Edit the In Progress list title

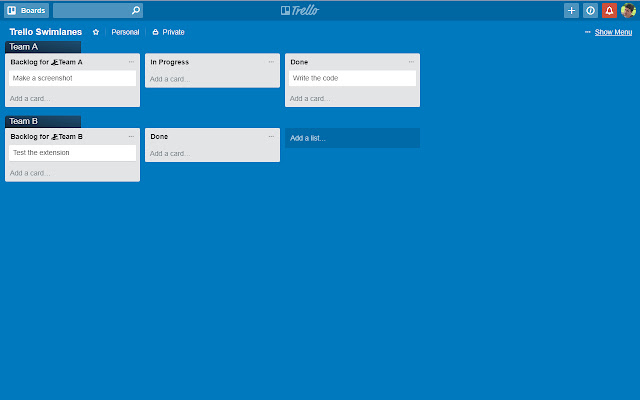170,62
